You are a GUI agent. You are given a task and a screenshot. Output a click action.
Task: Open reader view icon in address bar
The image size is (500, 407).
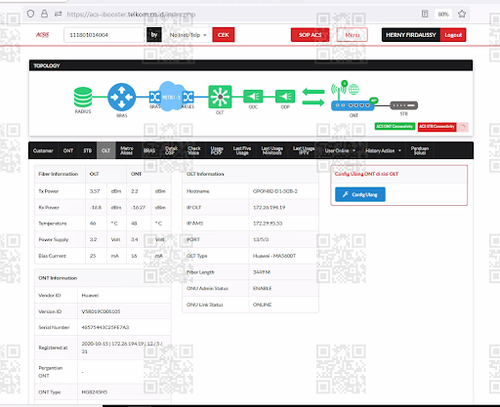click(x=425, y=14)
